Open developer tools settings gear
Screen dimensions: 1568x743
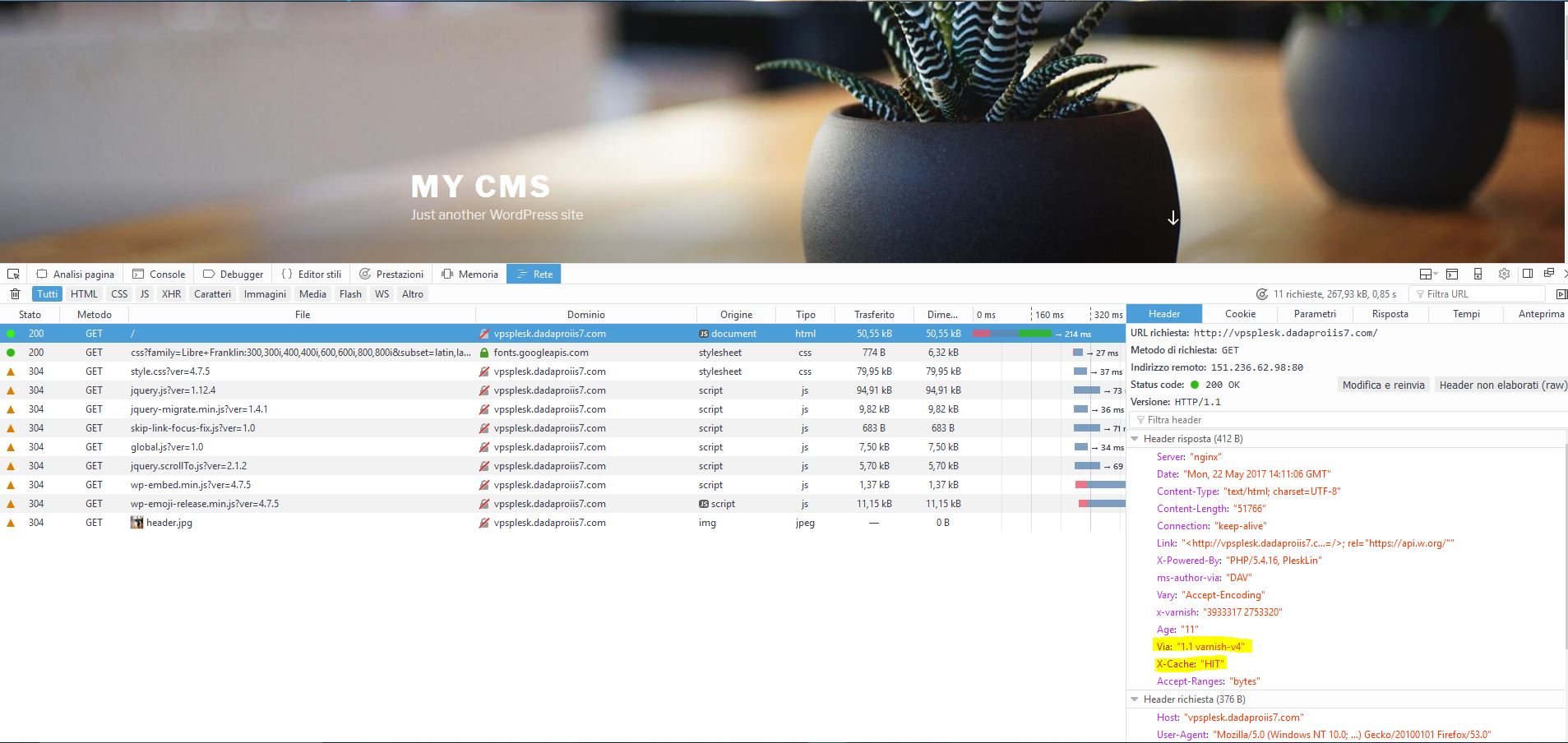1504,274
